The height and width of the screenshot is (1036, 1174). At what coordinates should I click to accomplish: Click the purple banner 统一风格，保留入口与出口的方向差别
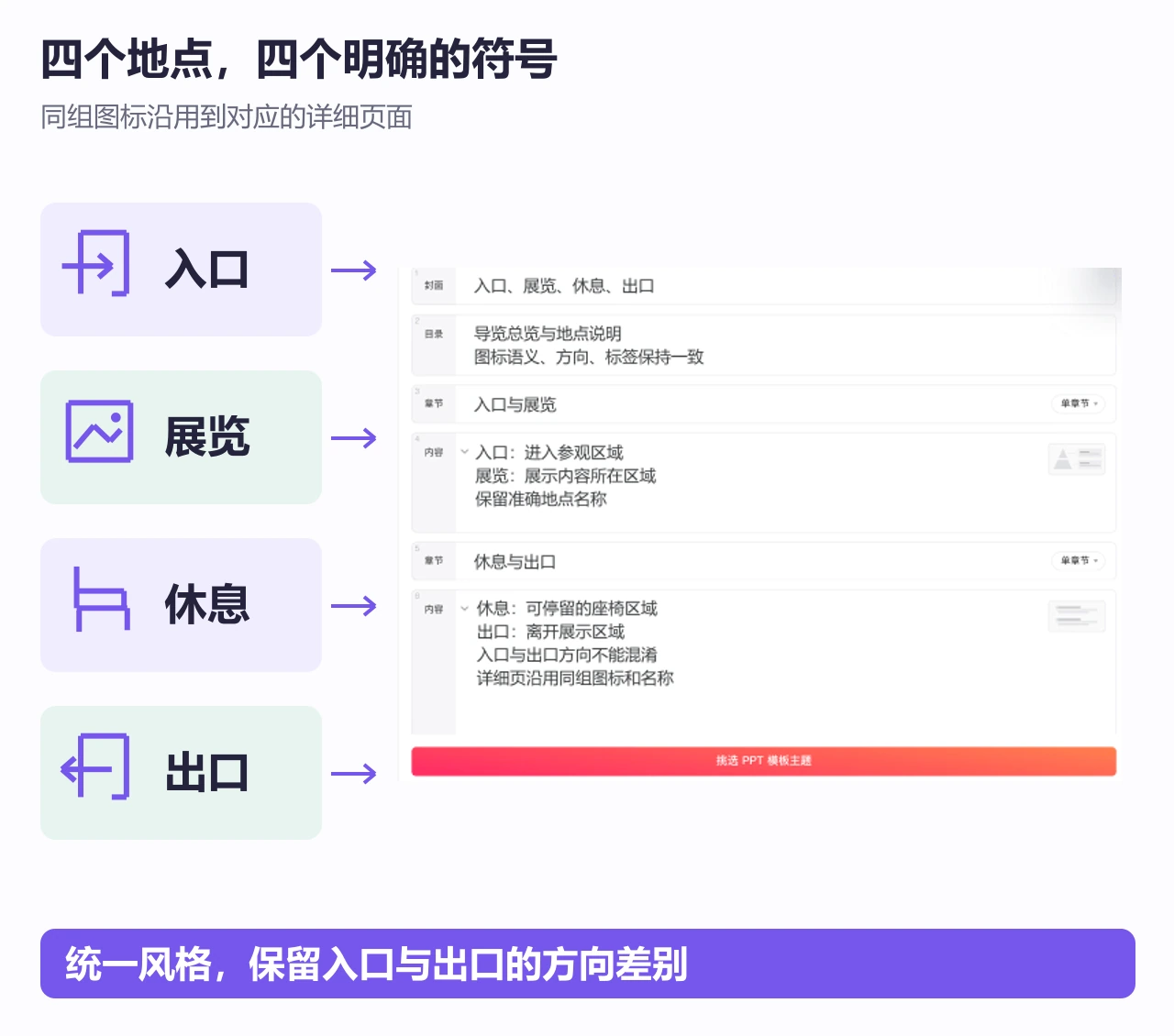click(587, 964)
